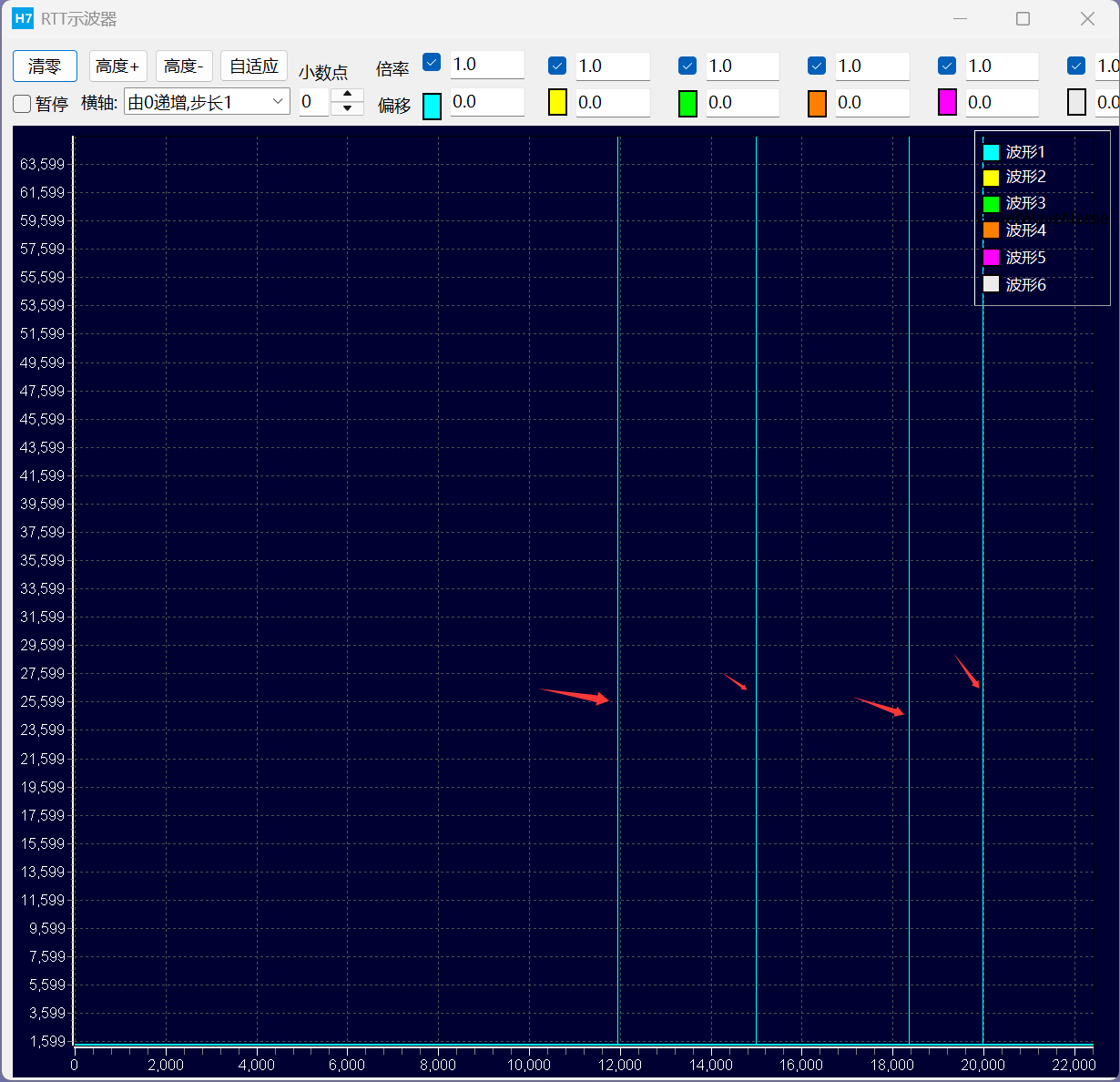Click y-axis label 1,599

[x=47, y=1041]
